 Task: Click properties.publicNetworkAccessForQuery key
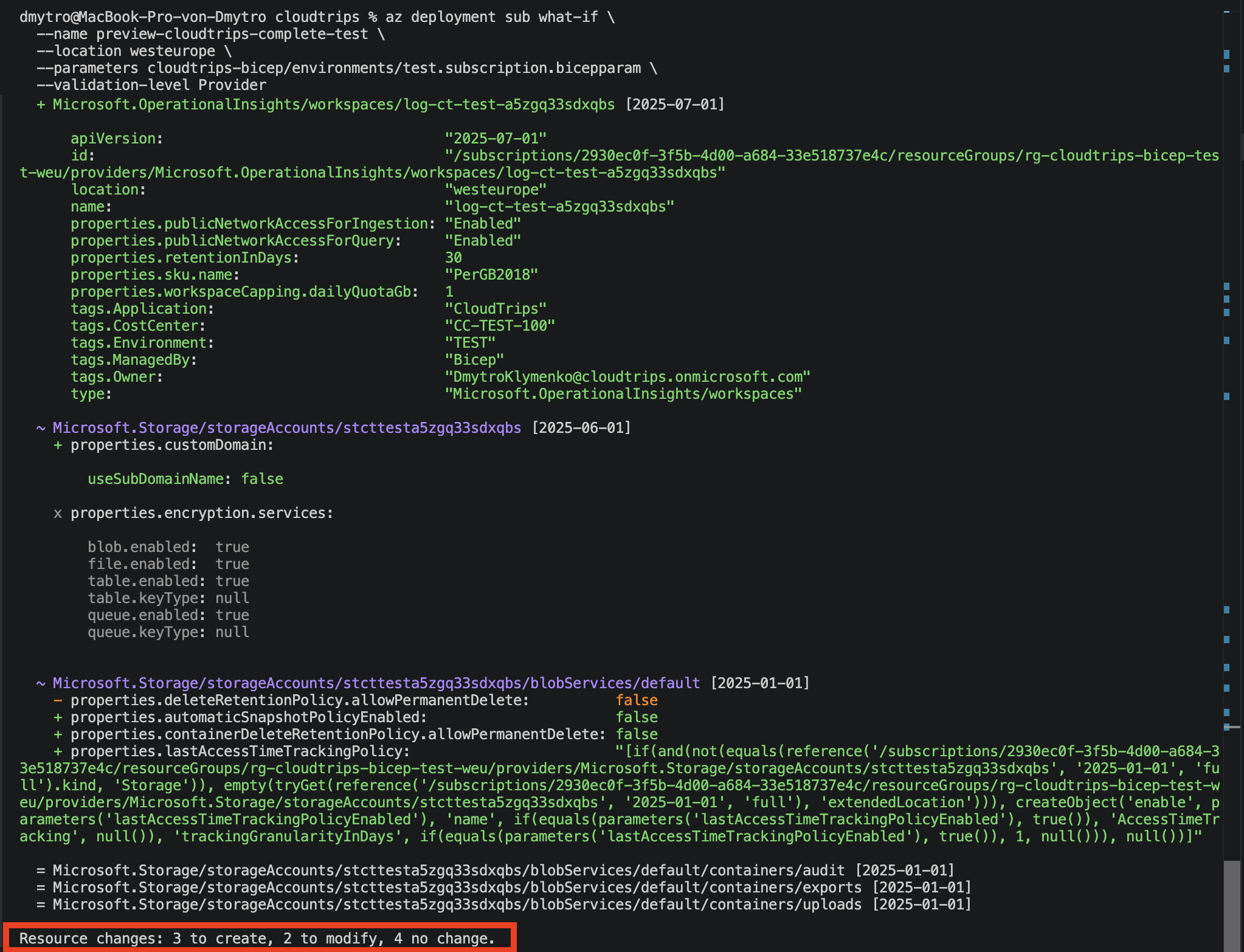(236, 241)
